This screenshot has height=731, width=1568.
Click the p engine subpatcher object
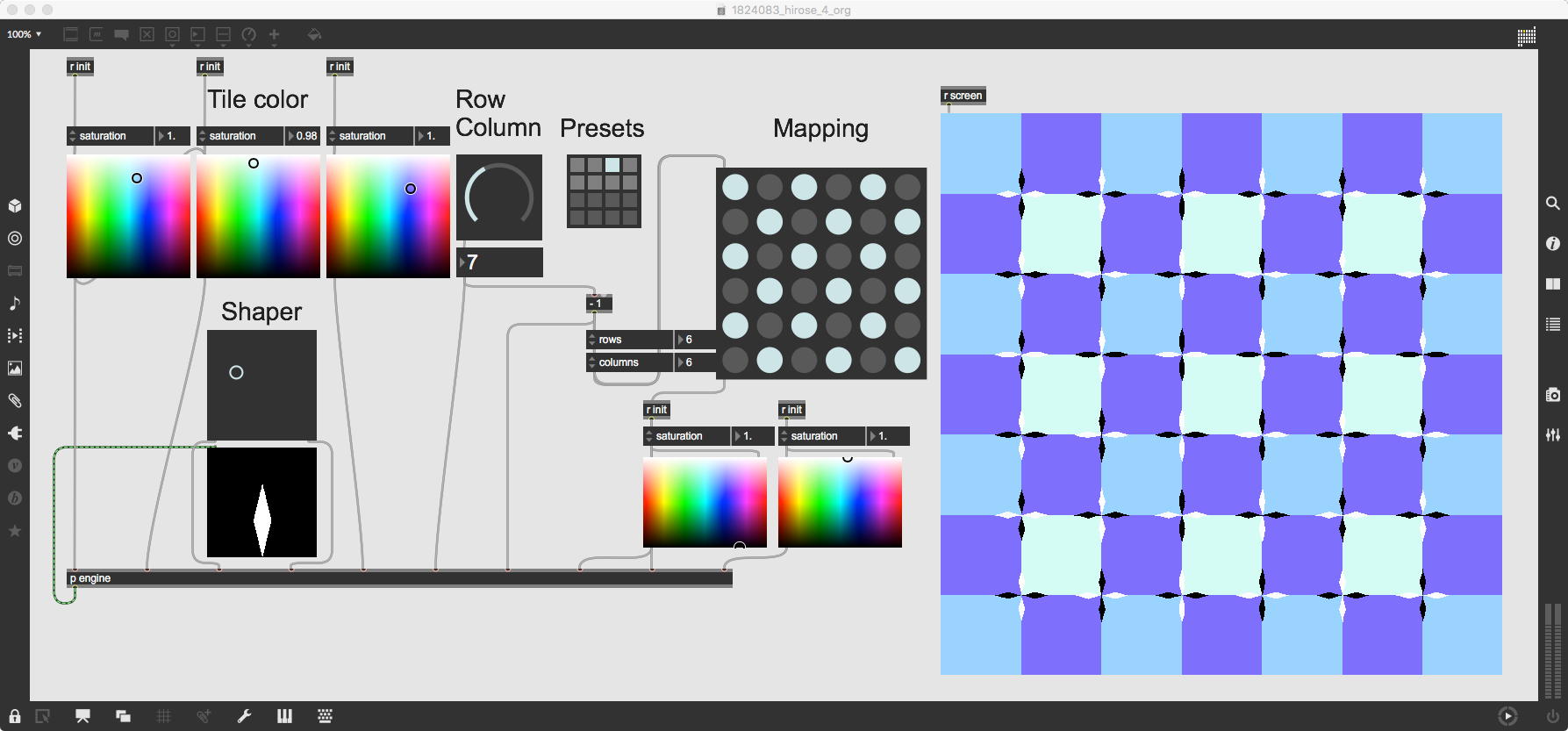pyautogui.click(x=399, y=578)
